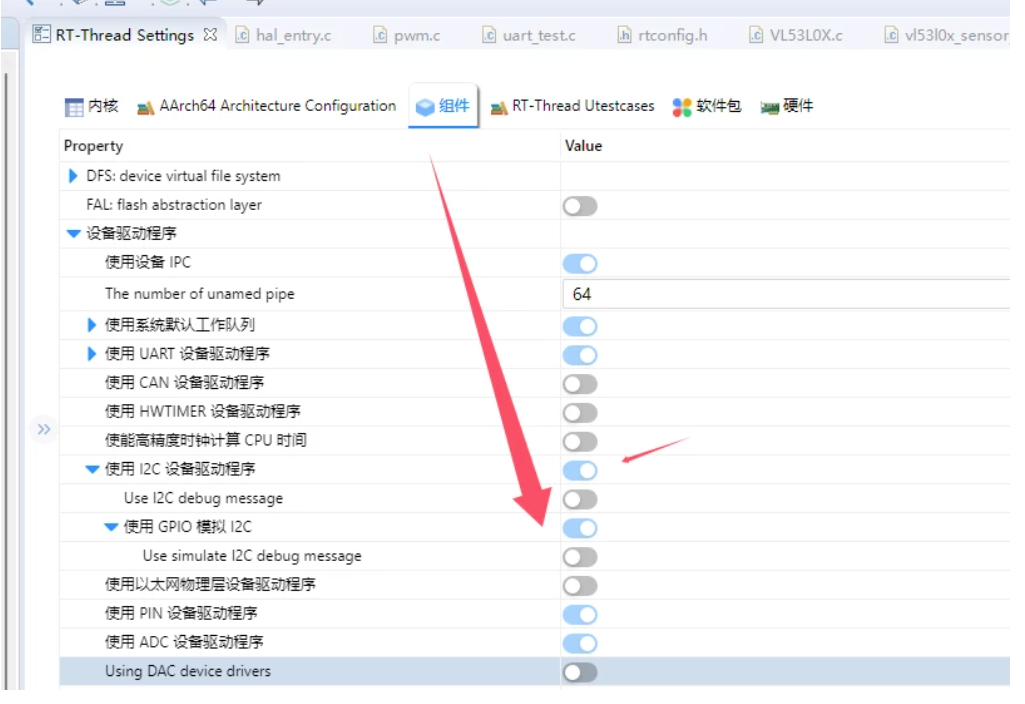The width and height of the screenshot is (1025, 704).
Task: Open the 硬件 hardware page
Action: tap(787, 106)
